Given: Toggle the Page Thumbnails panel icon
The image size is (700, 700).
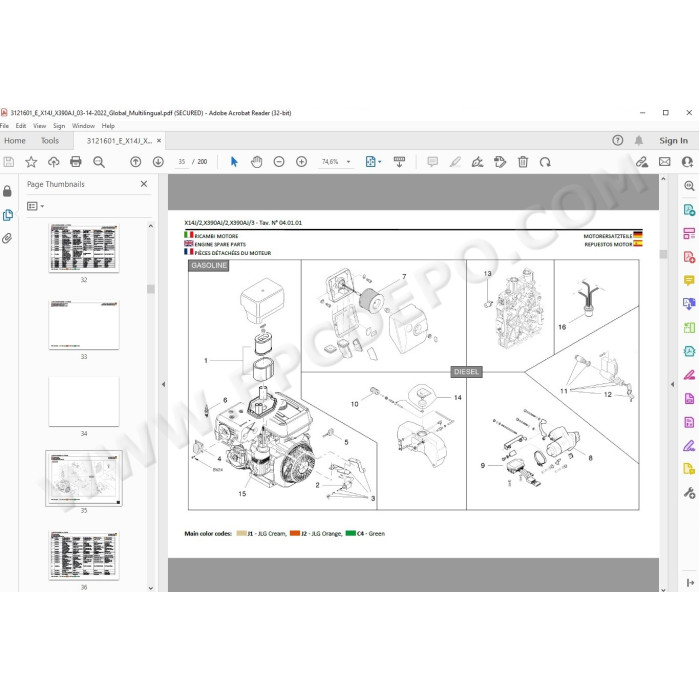Looking at the screenshot, I should coord(8,215).
